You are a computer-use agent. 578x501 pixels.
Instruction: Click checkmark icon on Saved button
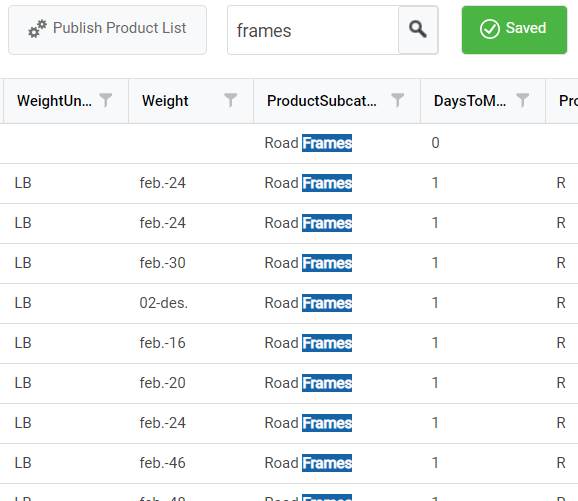(490, 29)
